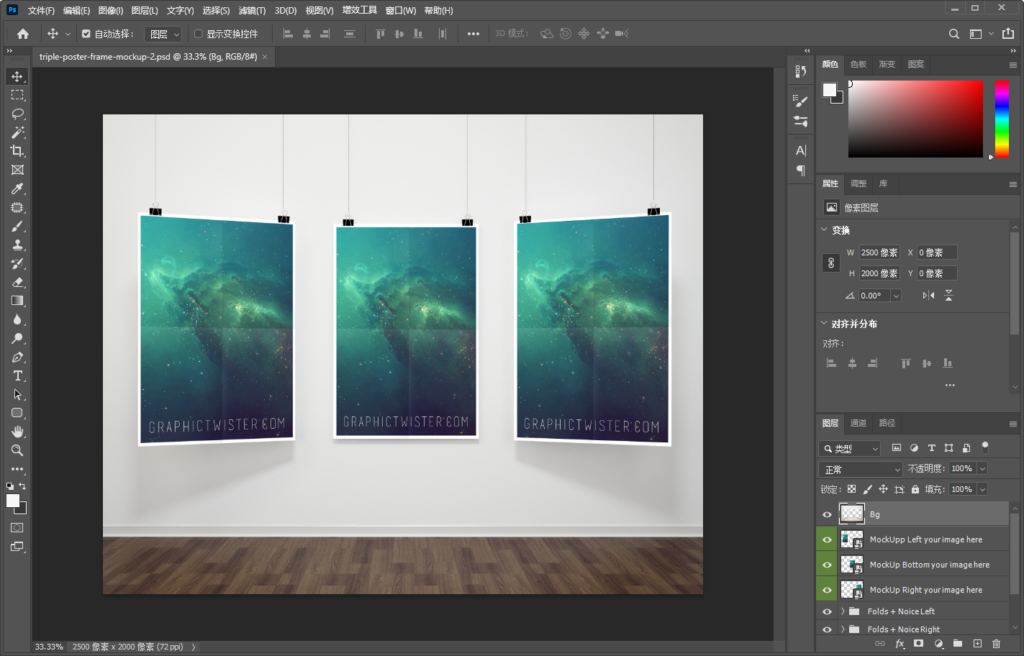The width and height of the screenshot is (1024, 656).
Task: Open the 滤镜(T) menu
Action: [252, 10]
